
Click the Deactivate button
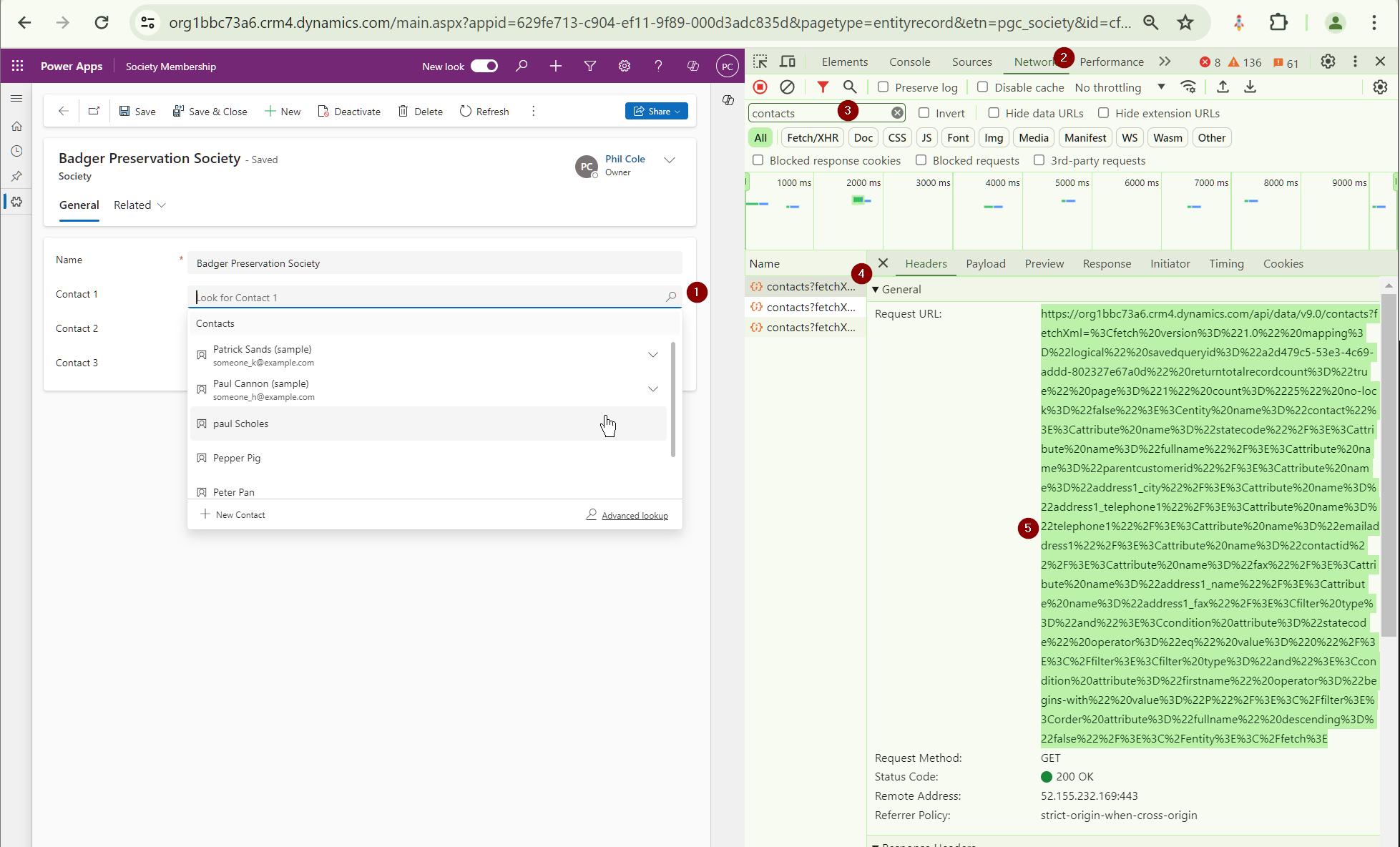[349, 111]
